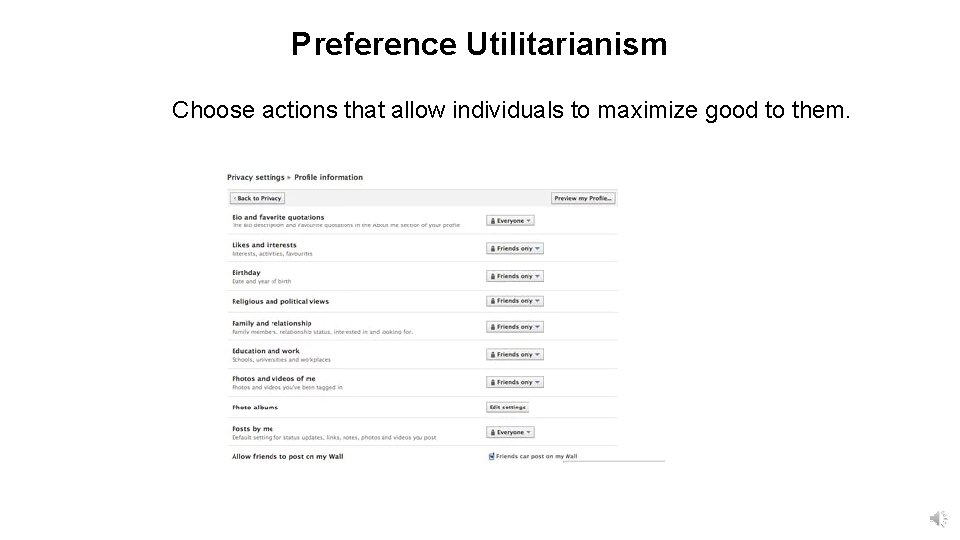Click Edit settings for Photo albums
The image size is (960, 540).
507,407
